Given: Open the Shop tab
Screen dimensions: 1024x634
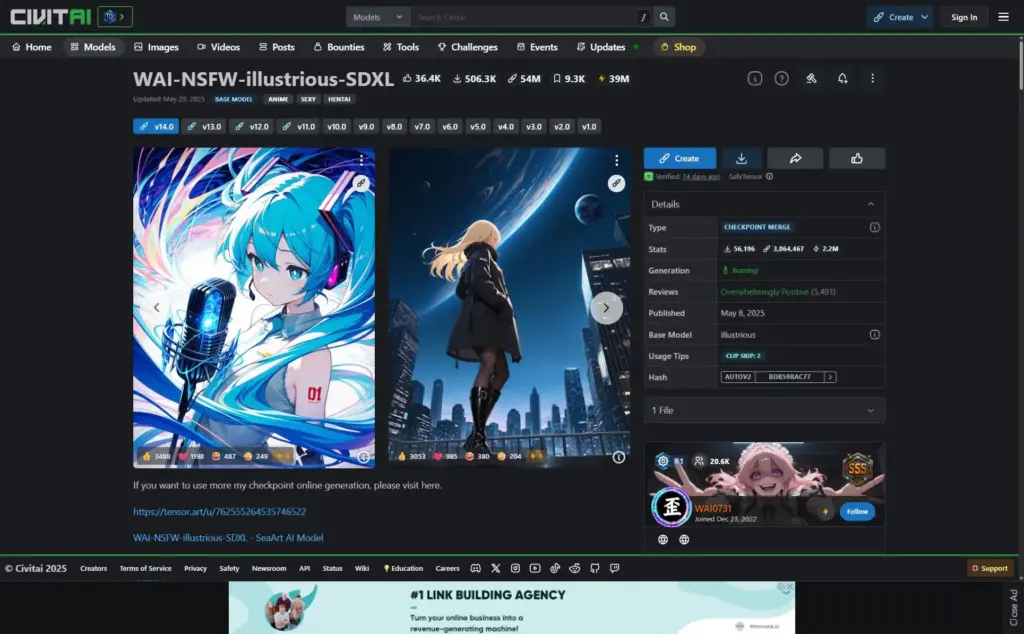Looking at the screenshot, I should 679,47.
